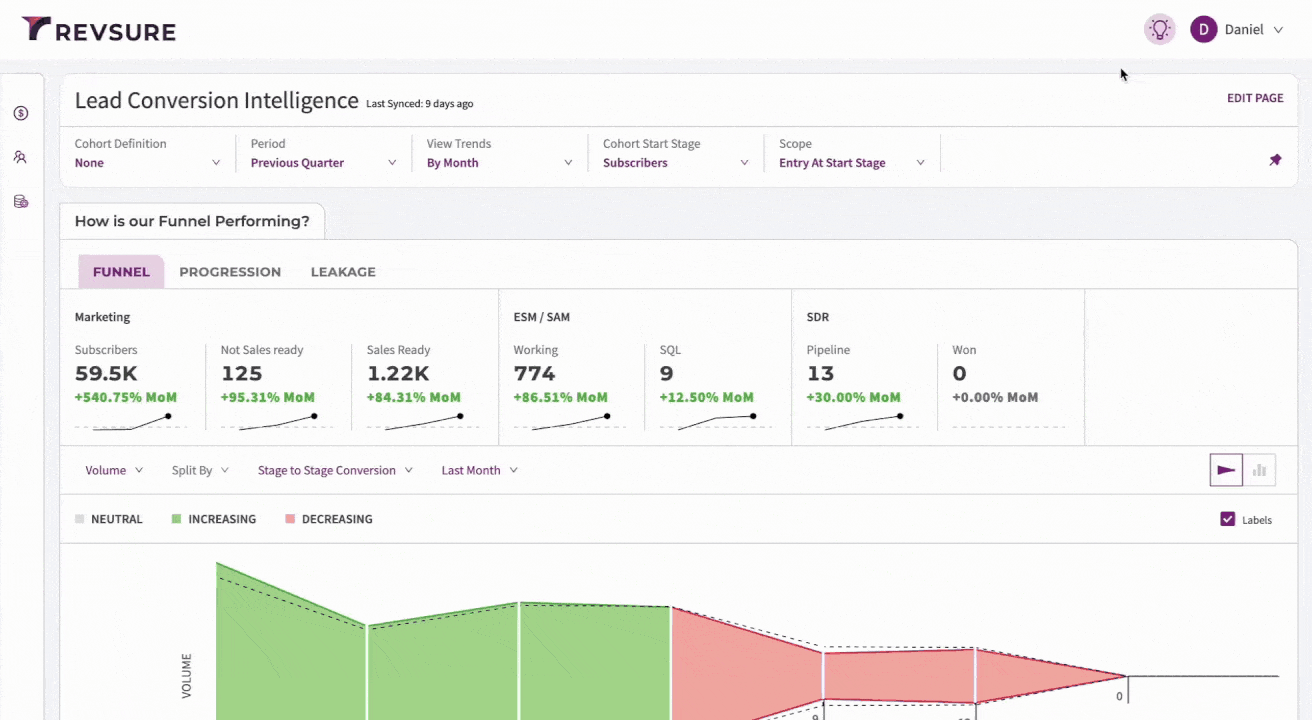This screenshot has height=720, width=1312.
Task: Open the people sidebar icon
Action: [x=20, y=157]
